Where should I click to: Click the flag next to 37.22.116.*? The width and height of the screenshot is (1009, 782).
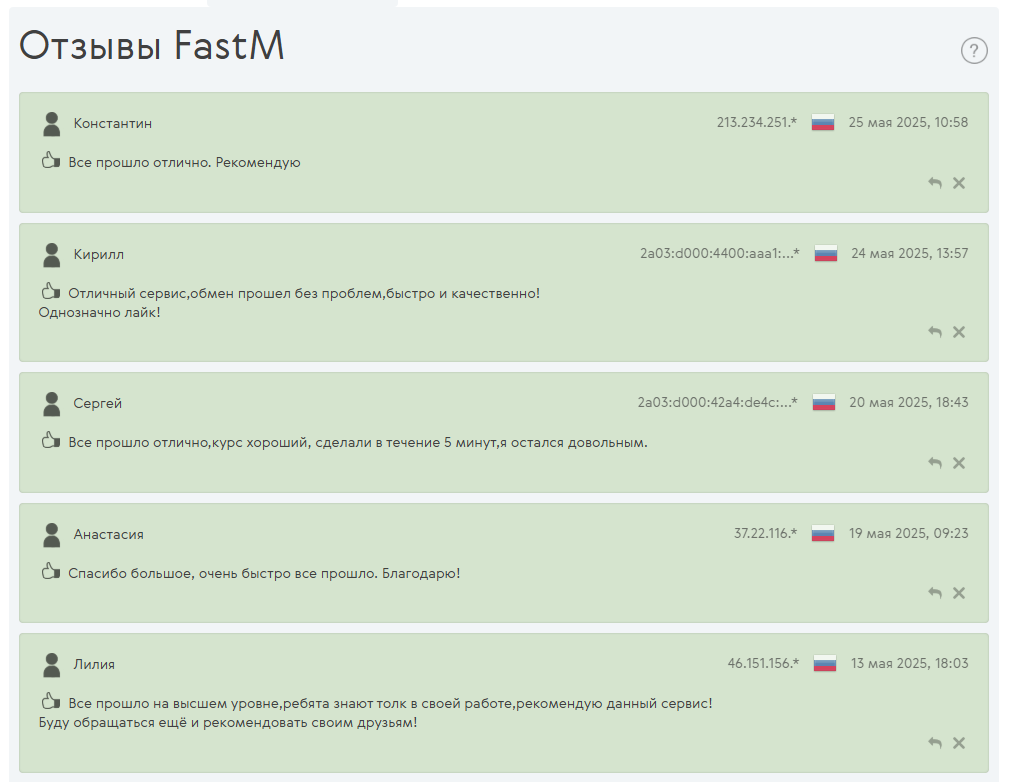(822, 533)
